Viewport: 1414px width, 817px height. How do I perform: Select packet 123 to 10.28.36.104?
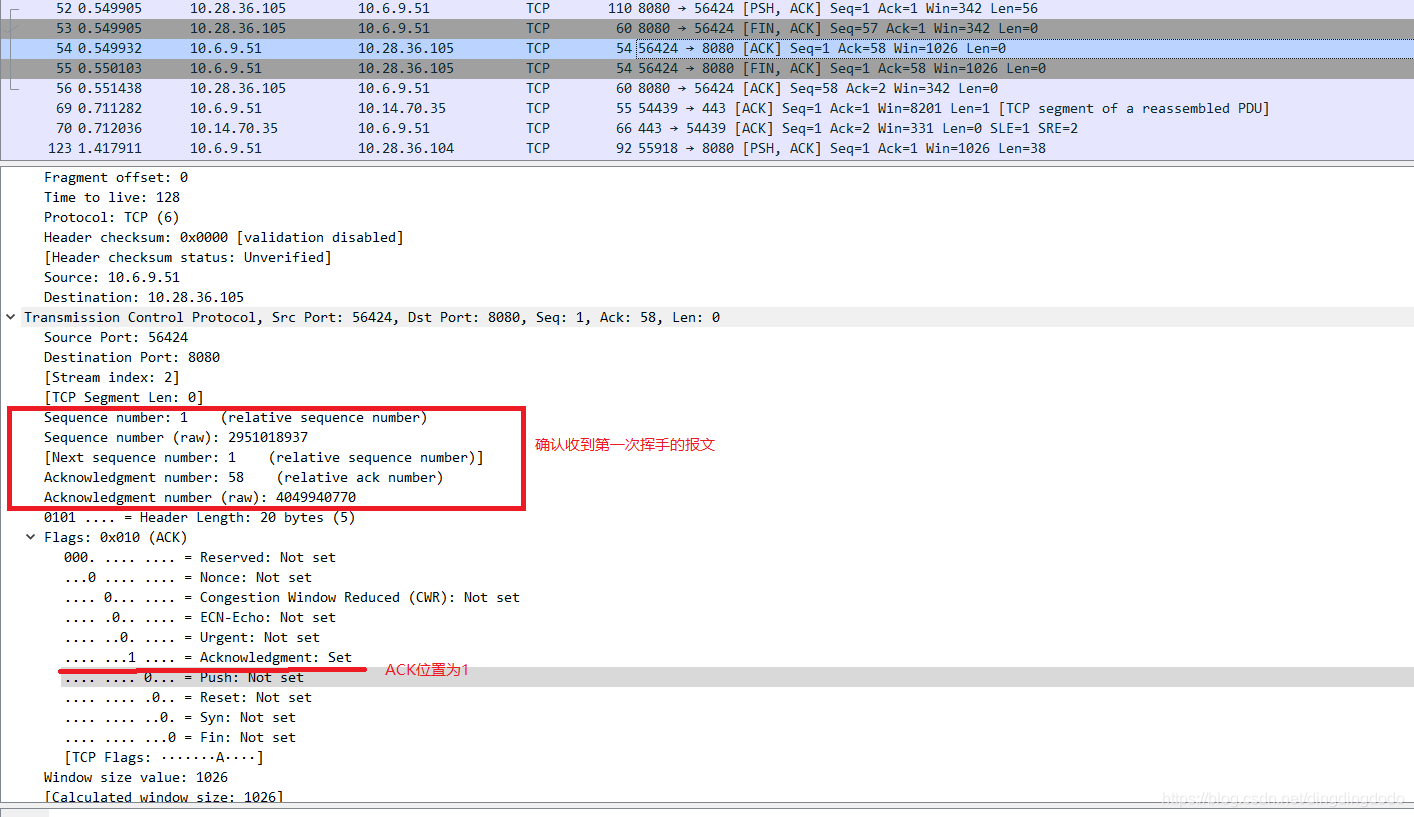pos(707,148)
